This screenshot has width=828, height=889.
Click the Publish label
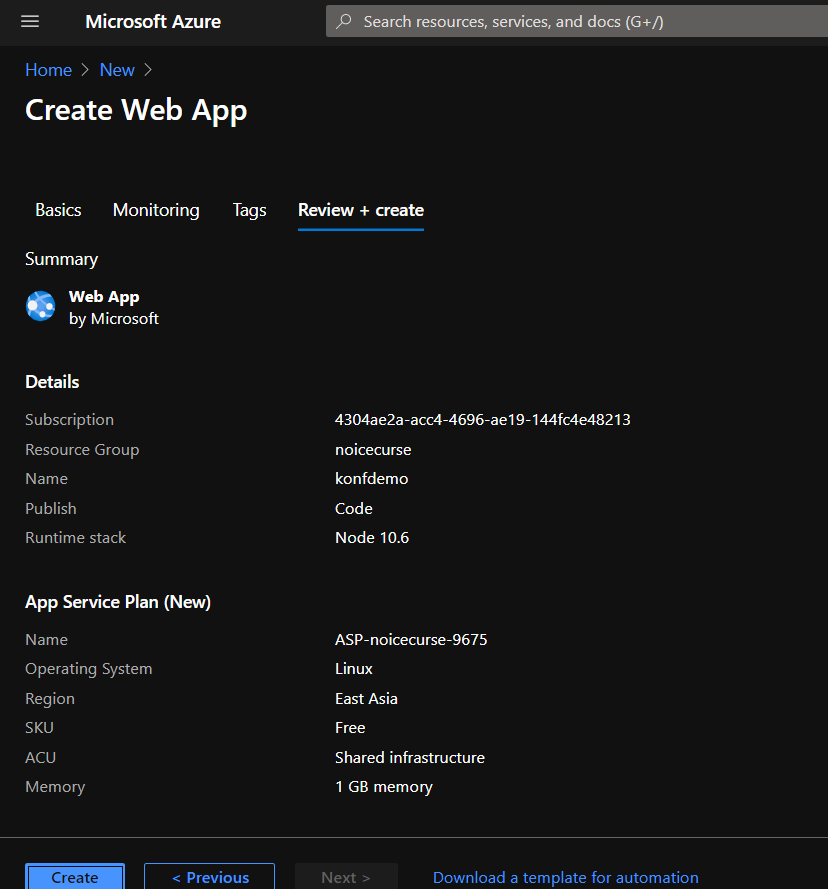[51, 509]
